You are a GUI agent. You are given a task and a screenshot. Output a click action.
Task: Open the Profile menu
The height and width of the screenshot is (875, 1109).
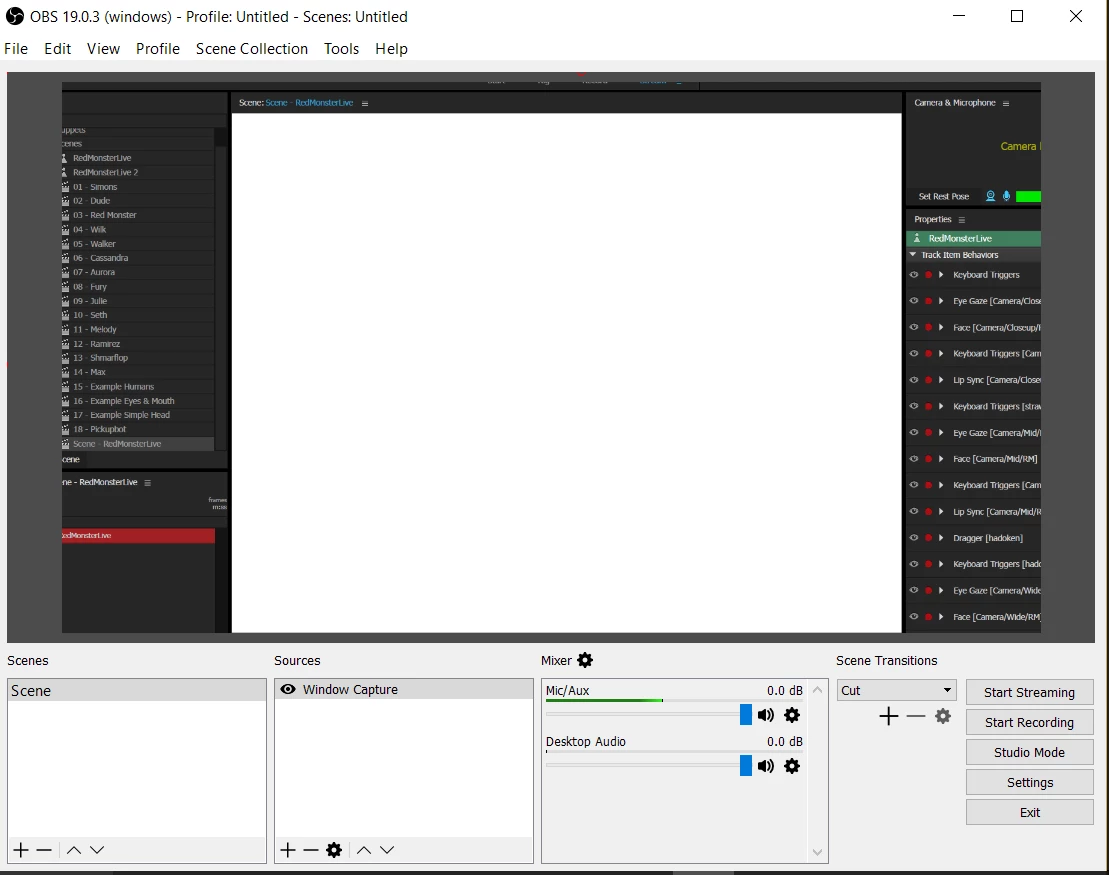pos(158,49)
